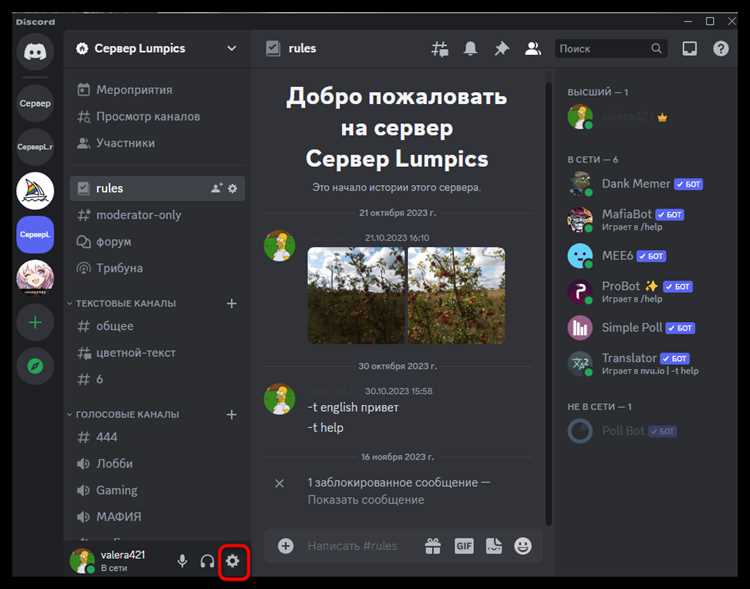Open Discord home direct messages icon
The height and width of the screenshot is (589, 750).
[x=35, y=52]
